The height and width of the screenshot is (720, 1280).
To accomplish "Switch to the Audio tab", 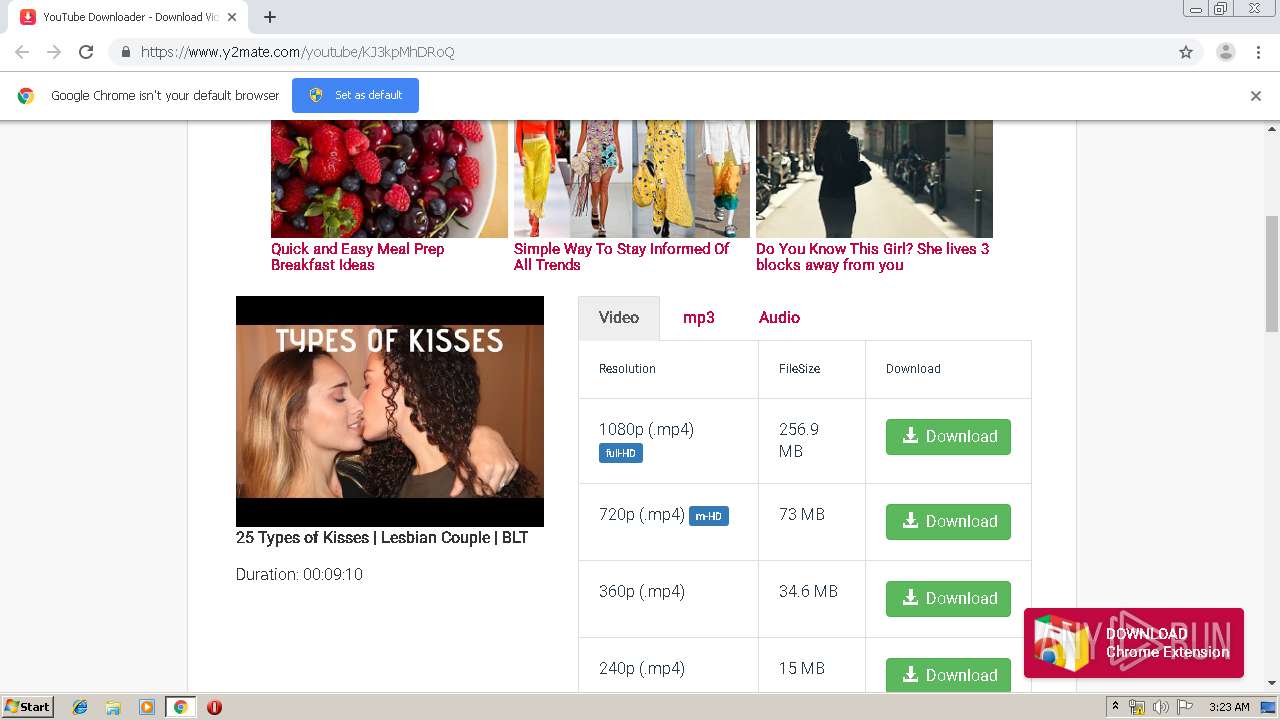I will click(779, 317).
